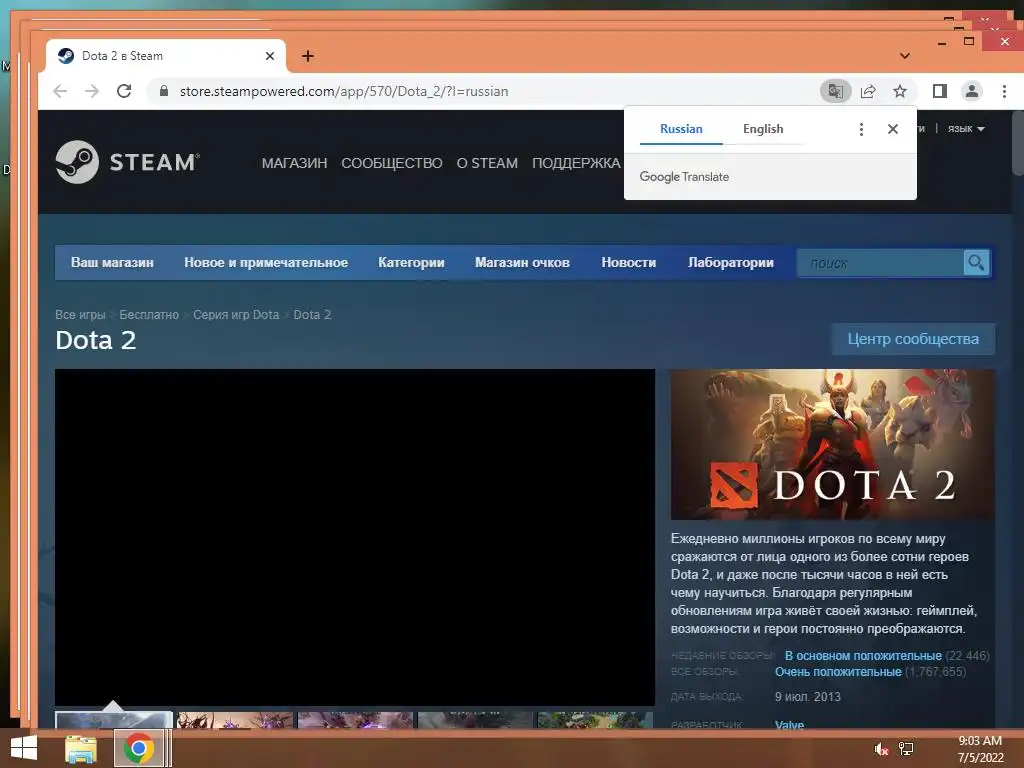
Task: Open Лаборатории store link
Action: (x=731, y=263)
